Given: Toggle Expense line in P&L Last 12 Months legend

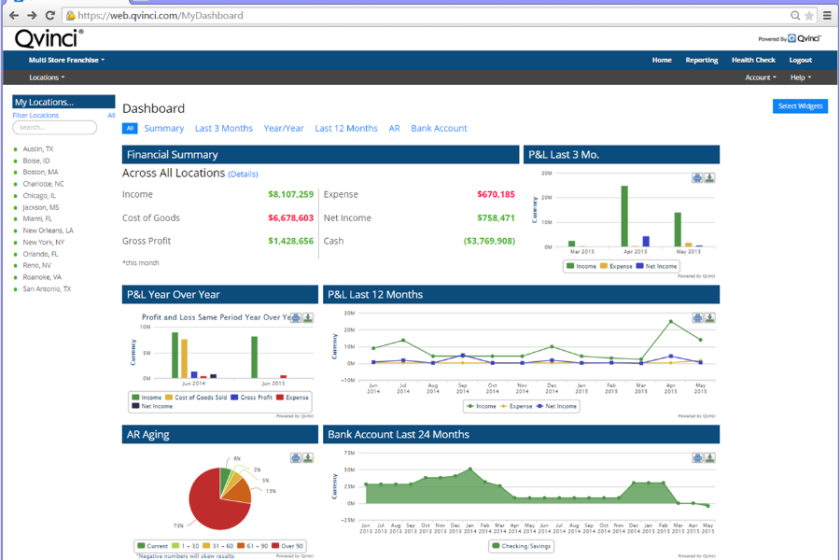Looking at the screenshot, I should pyautogui.click(x=516, y=406).
